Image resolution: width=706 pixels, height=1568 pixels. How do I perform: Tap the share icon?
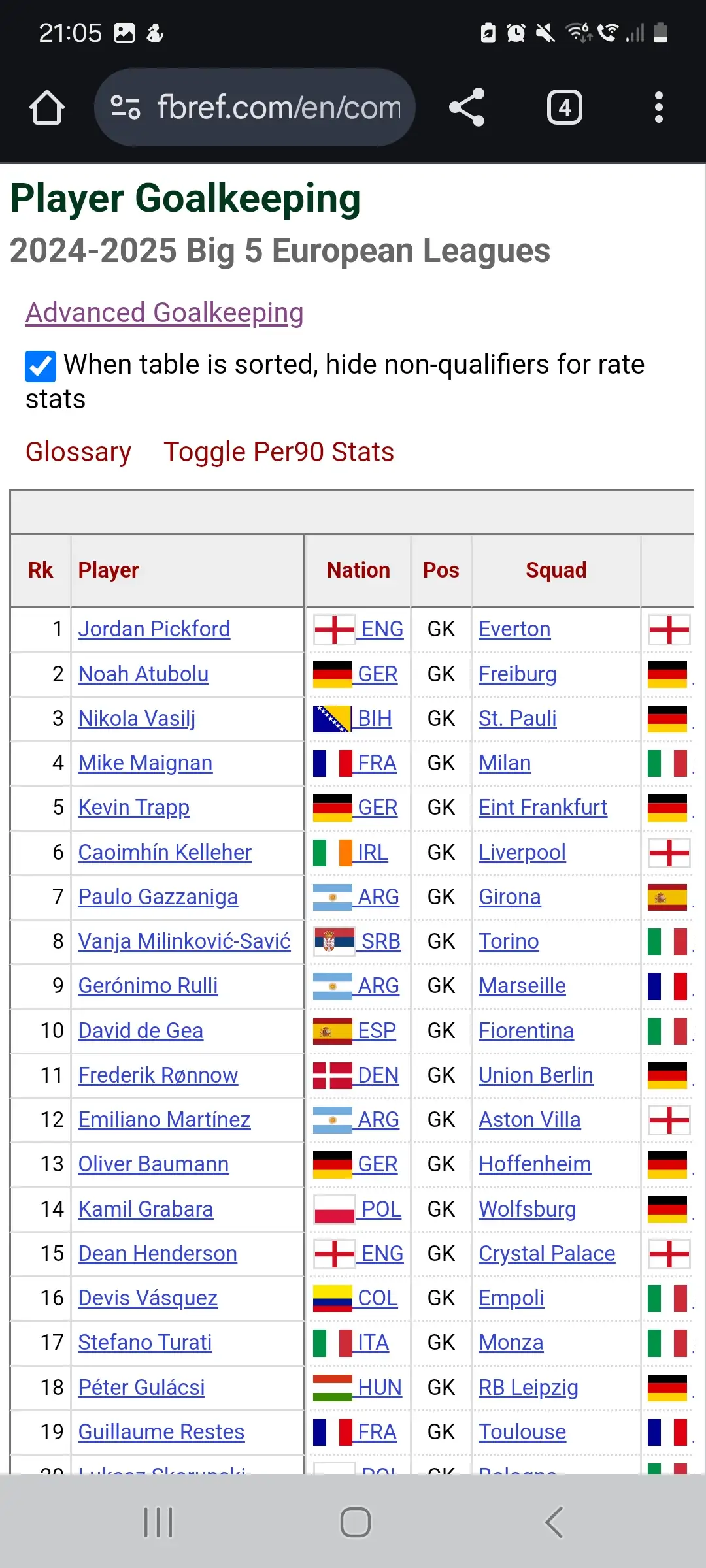coord(467,107)
